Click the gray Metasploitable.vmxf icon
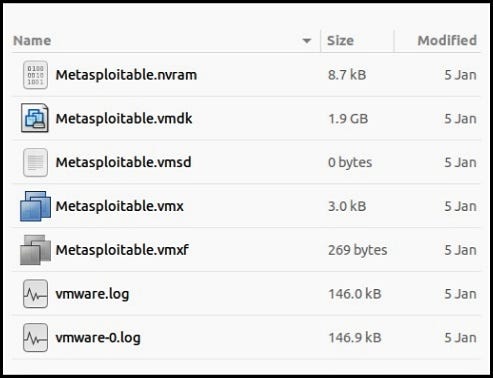 point(35,250)
